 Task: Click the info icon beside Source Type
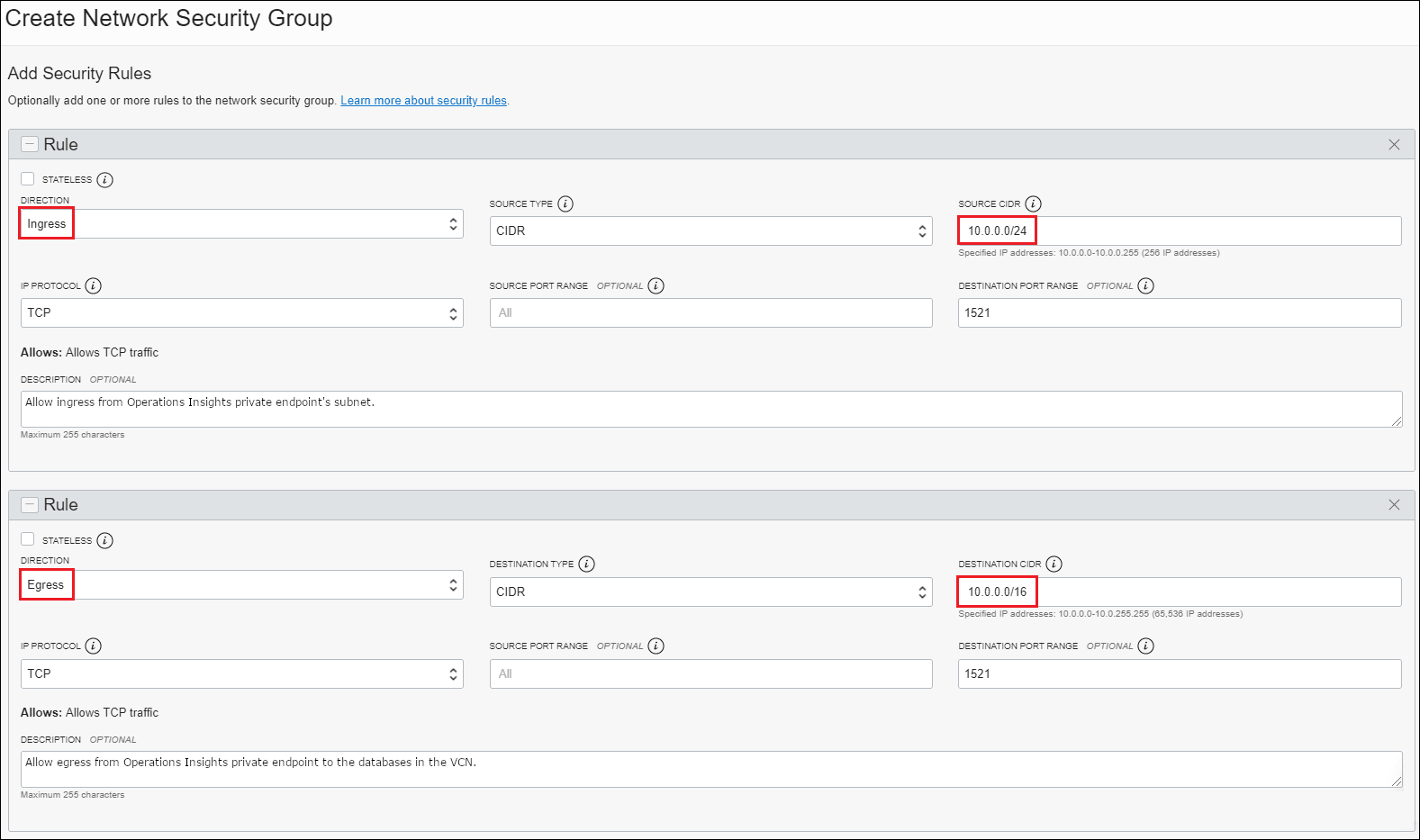tap(565, 204)
